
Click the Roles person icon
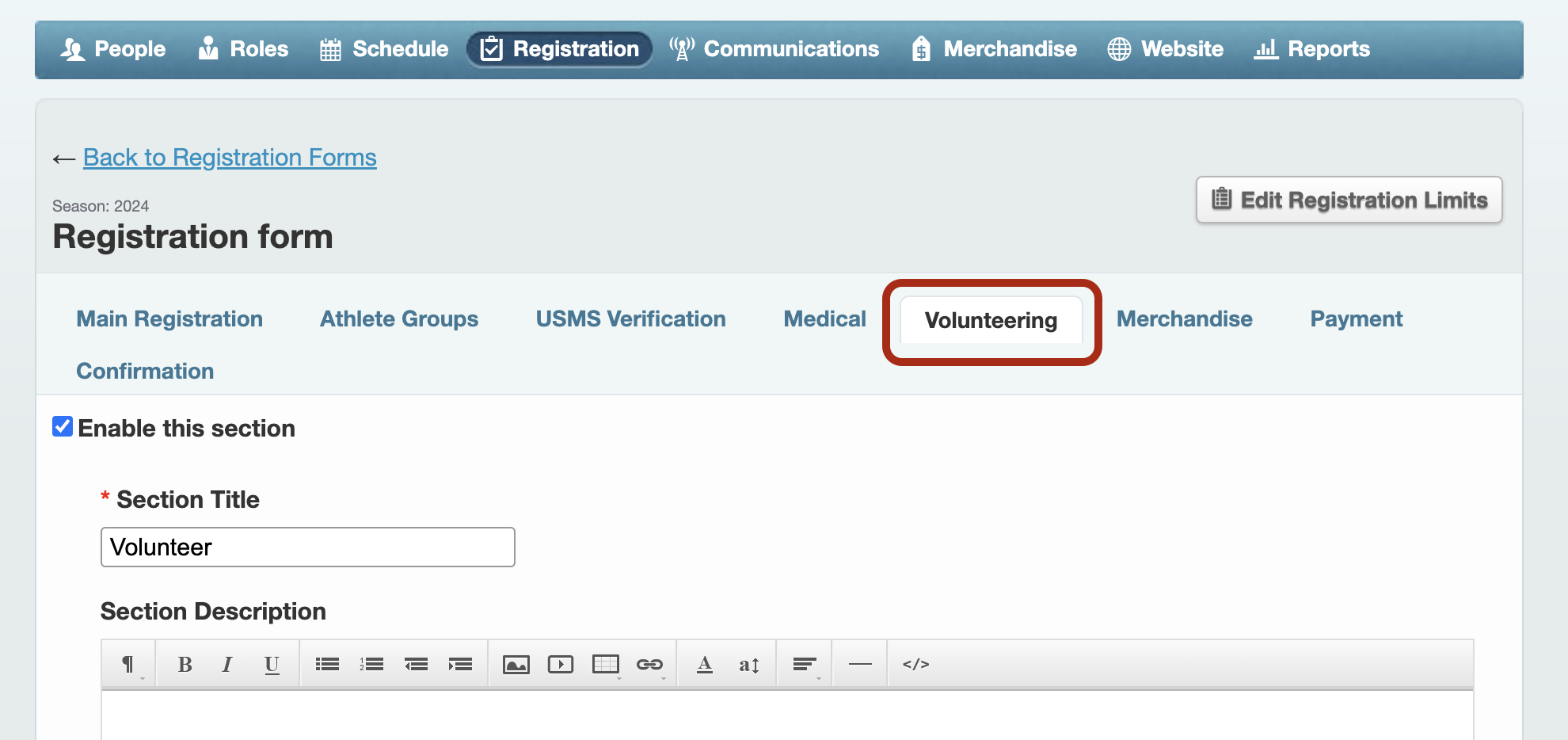tap(208, 48)
